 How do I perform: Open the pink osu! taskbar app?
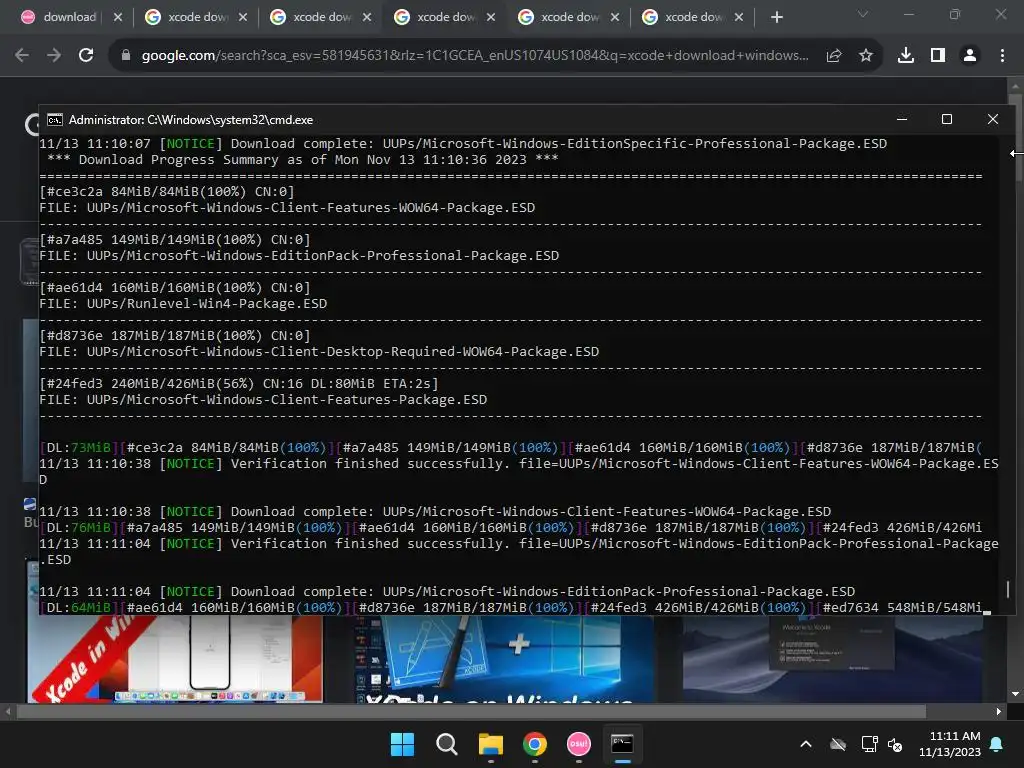[579, 744]
